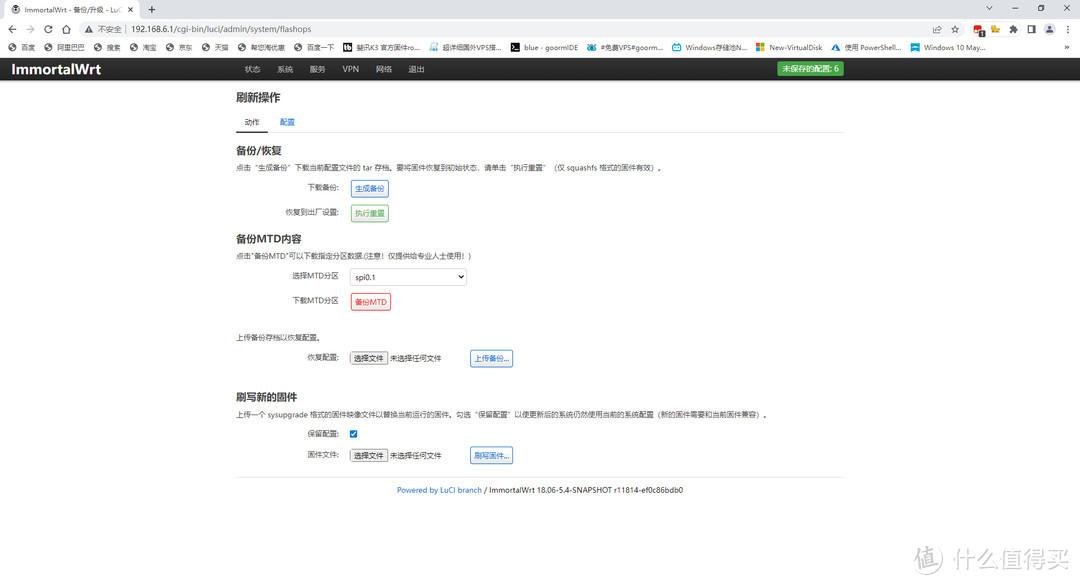Open the VPN navigation menu

350,69
